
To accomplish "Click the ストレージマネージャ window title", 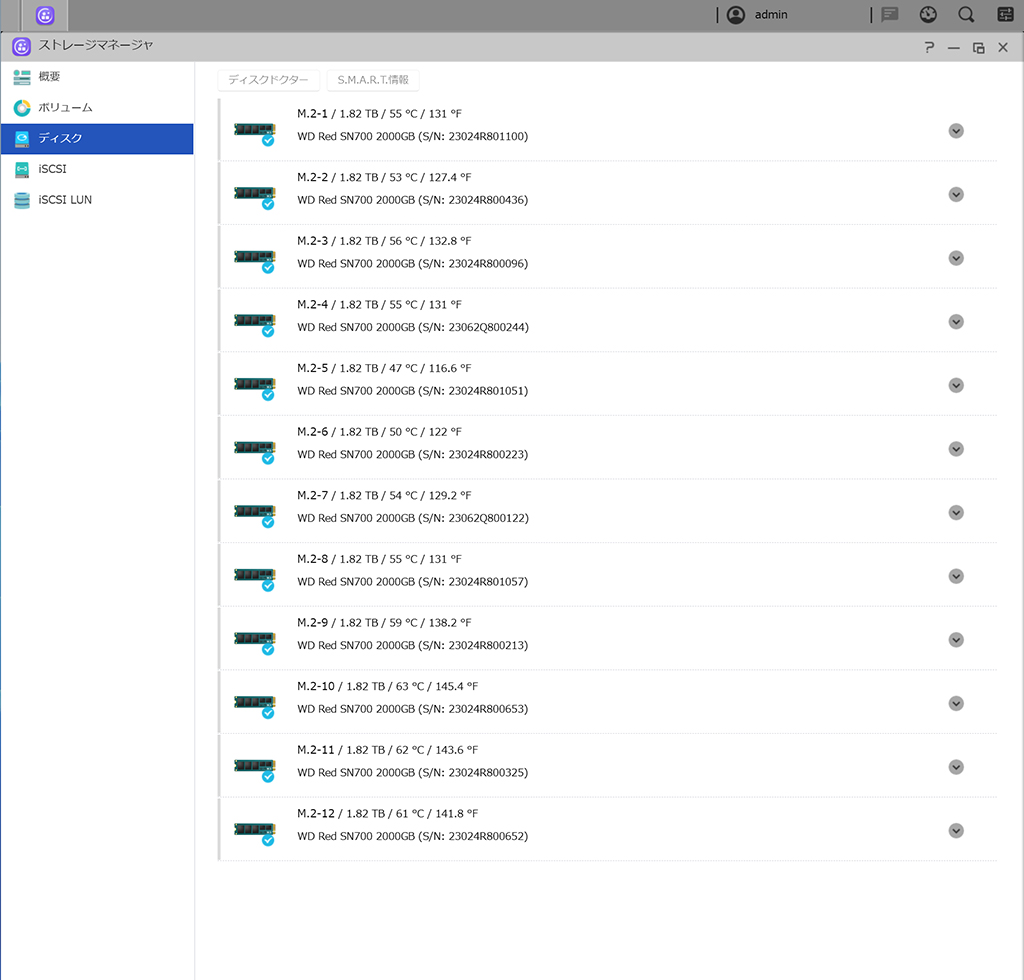I will click(x=95, y=46).
